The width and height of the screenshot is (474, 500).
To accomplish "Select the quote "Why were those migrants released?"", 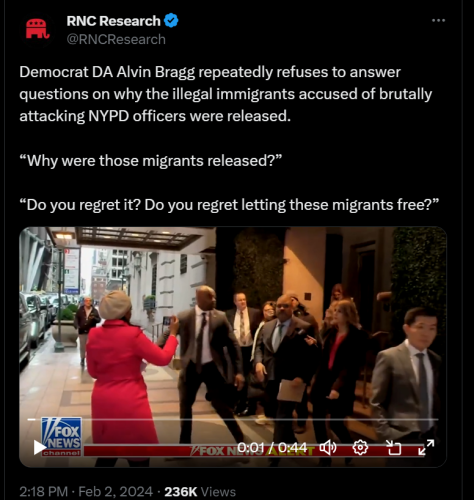I will click(x=151, y=161).
